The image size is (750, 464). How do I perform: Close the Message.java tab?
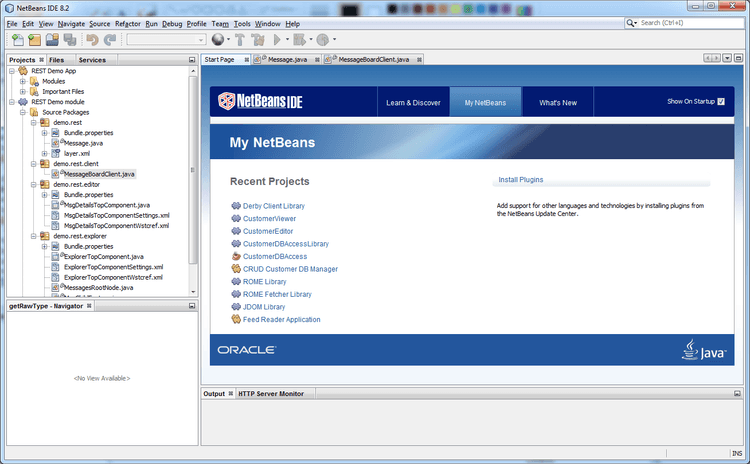317,60
